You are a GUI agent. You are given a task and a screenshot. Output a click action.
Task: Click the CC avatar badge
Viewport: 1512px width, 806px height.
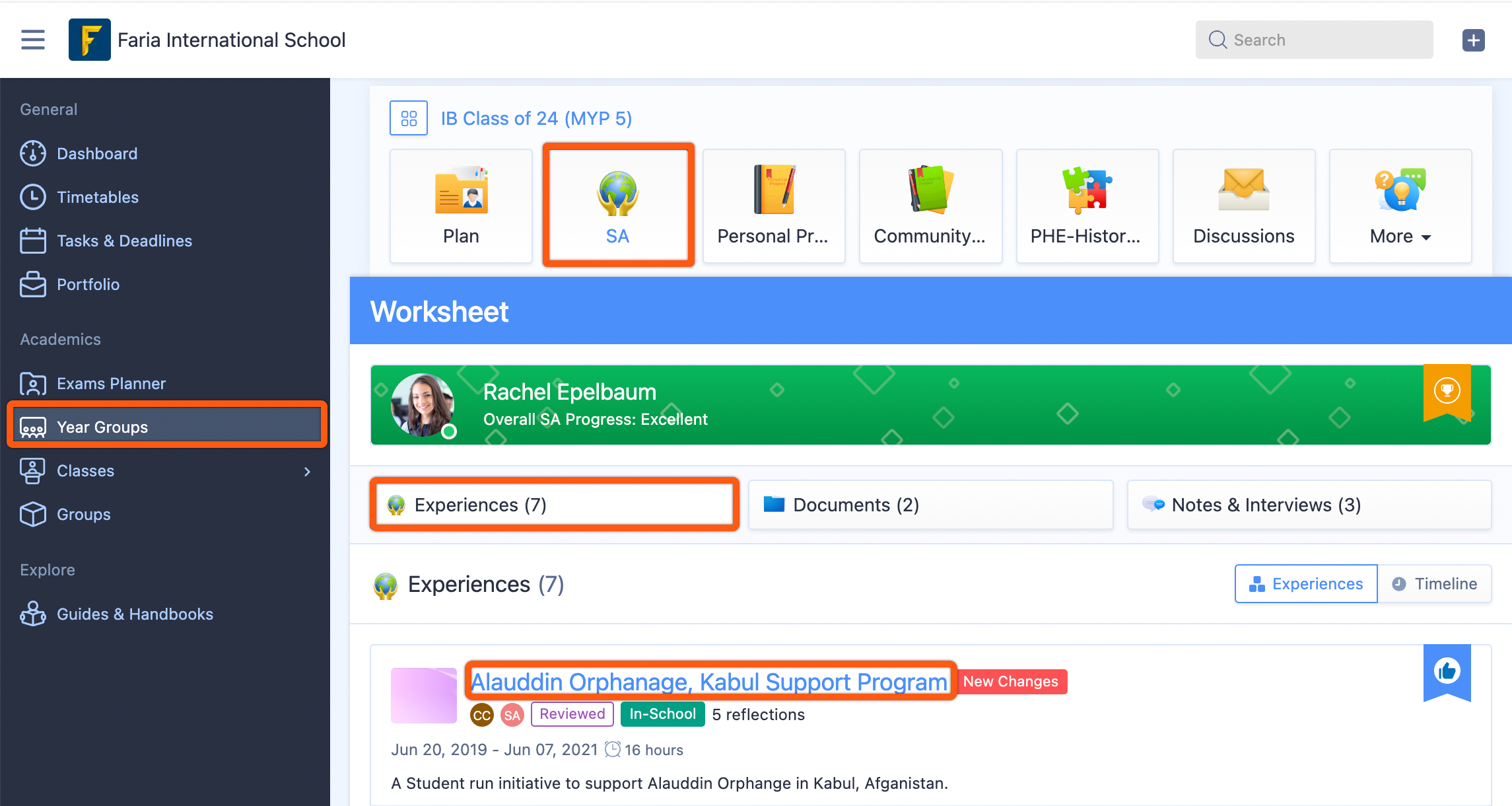482,715
